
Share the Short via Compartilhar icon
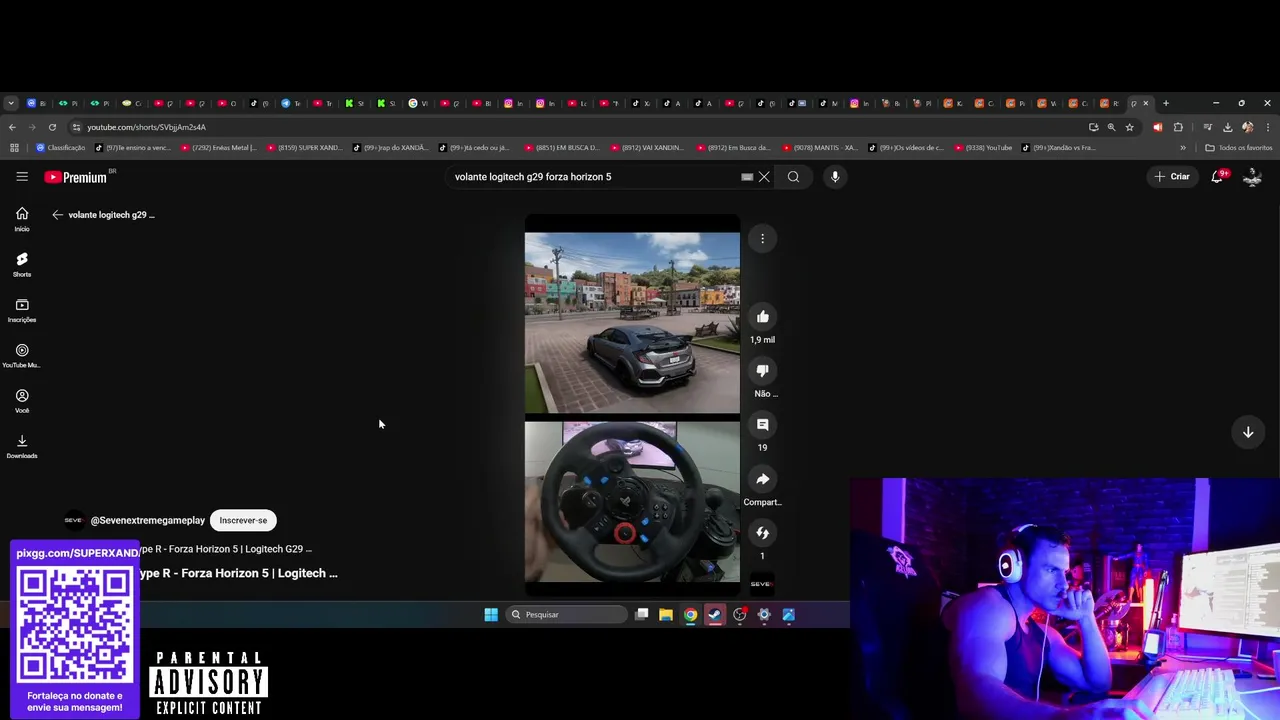coord(762,479)
